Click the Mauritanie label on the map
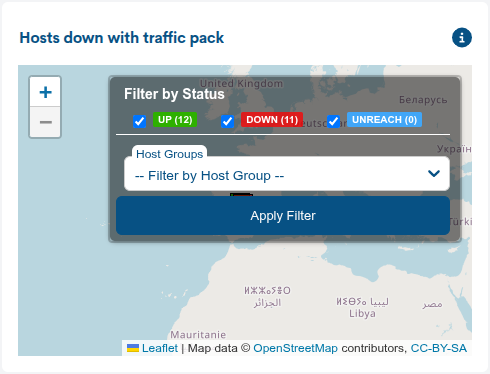490x374 pixels. pyautogui.click(x=198, y=334)
